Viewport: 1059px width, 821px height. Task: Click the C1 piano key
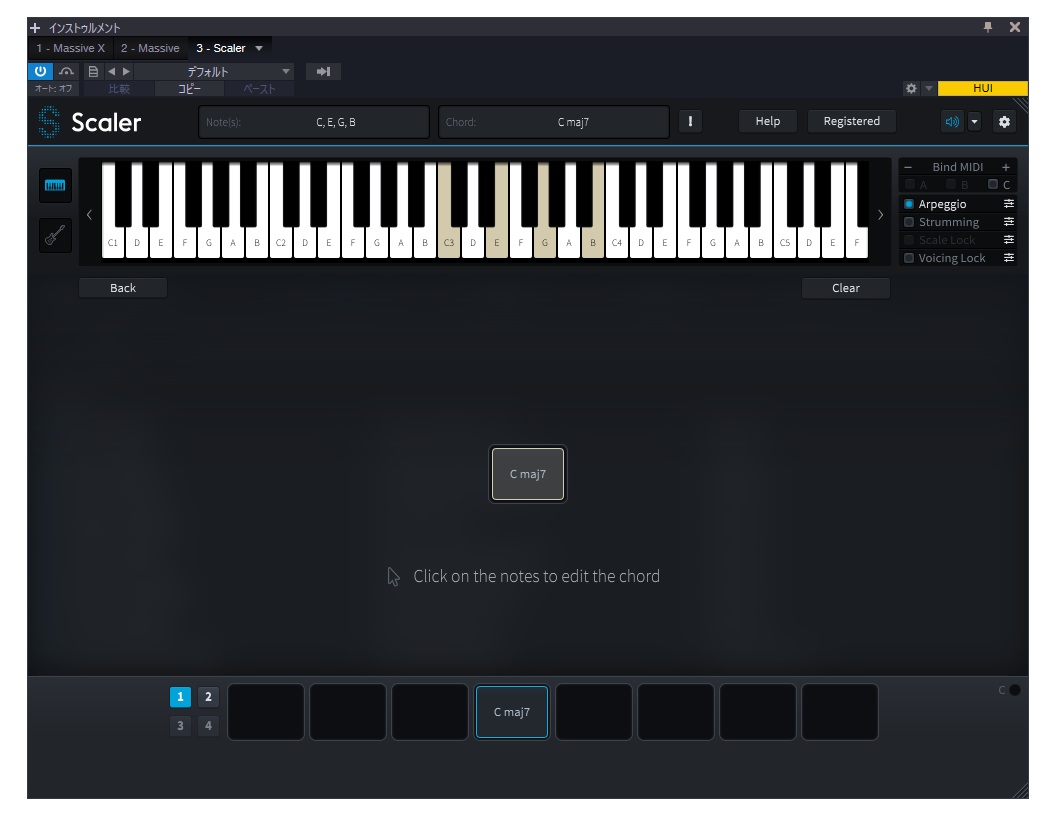[113, 243]
